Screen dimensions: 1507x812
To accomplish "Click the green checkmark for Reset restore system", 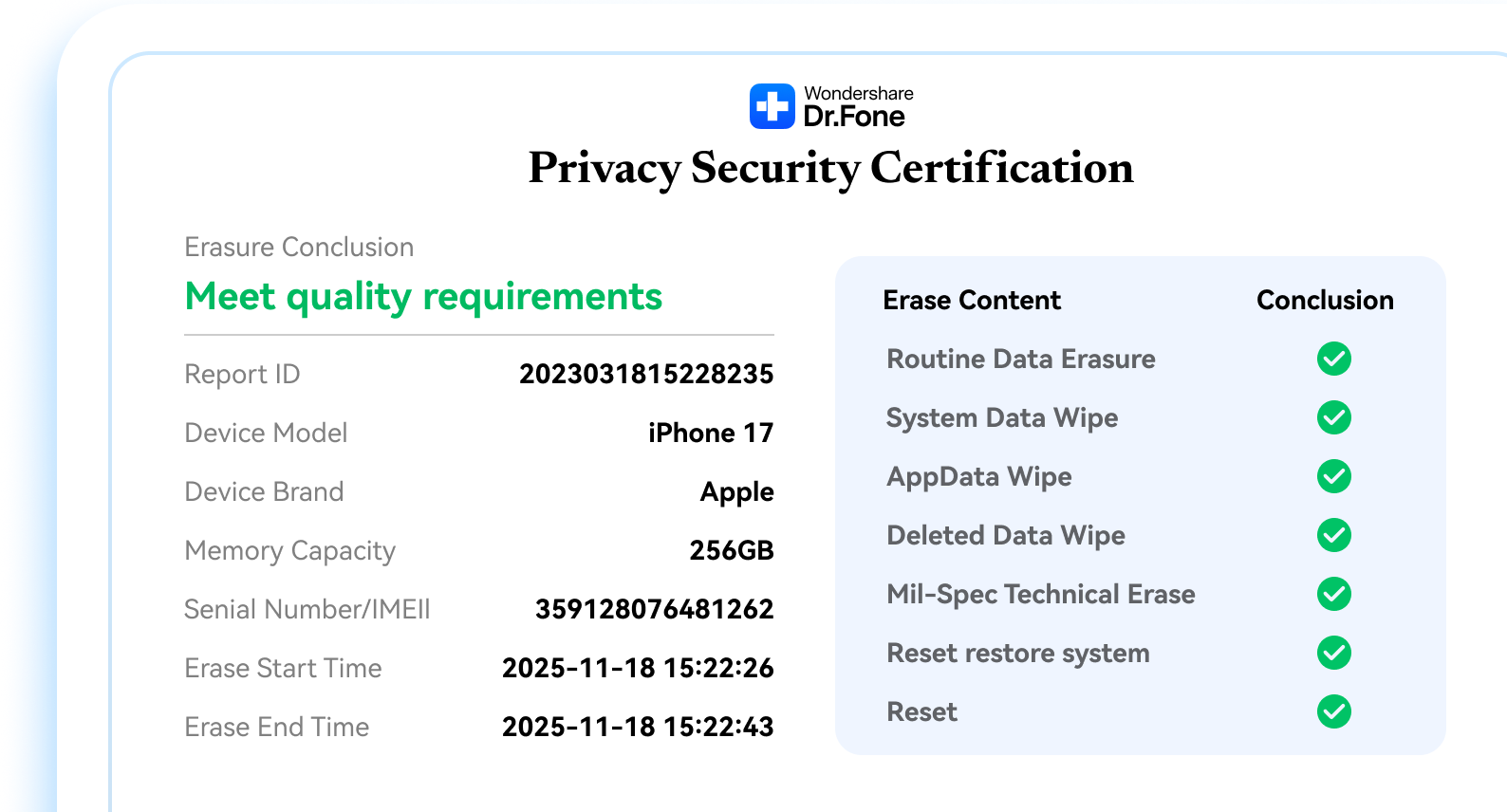I will click(x=1334, y=653).
